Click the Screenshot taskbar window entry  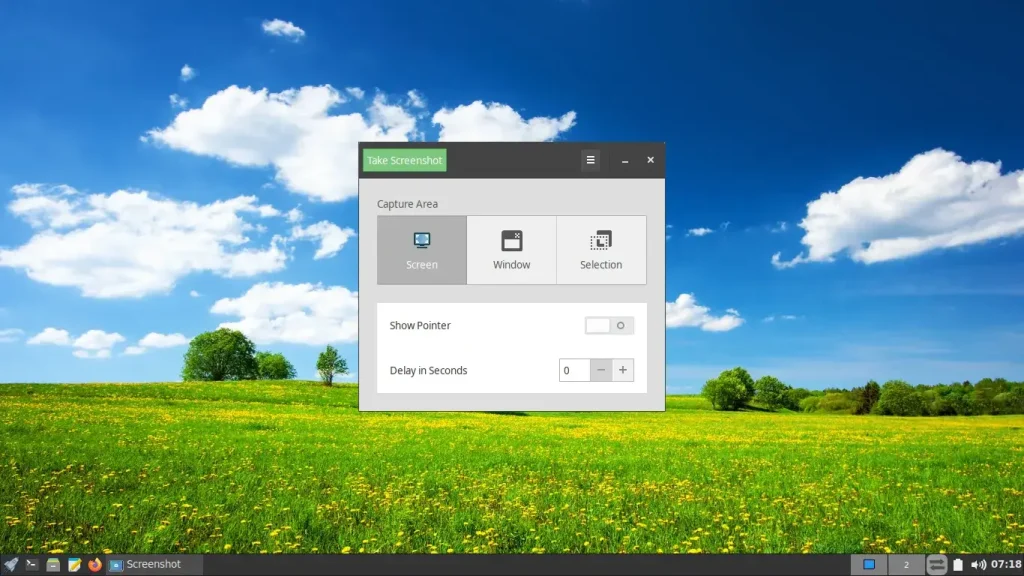click(x=154, y=564)
